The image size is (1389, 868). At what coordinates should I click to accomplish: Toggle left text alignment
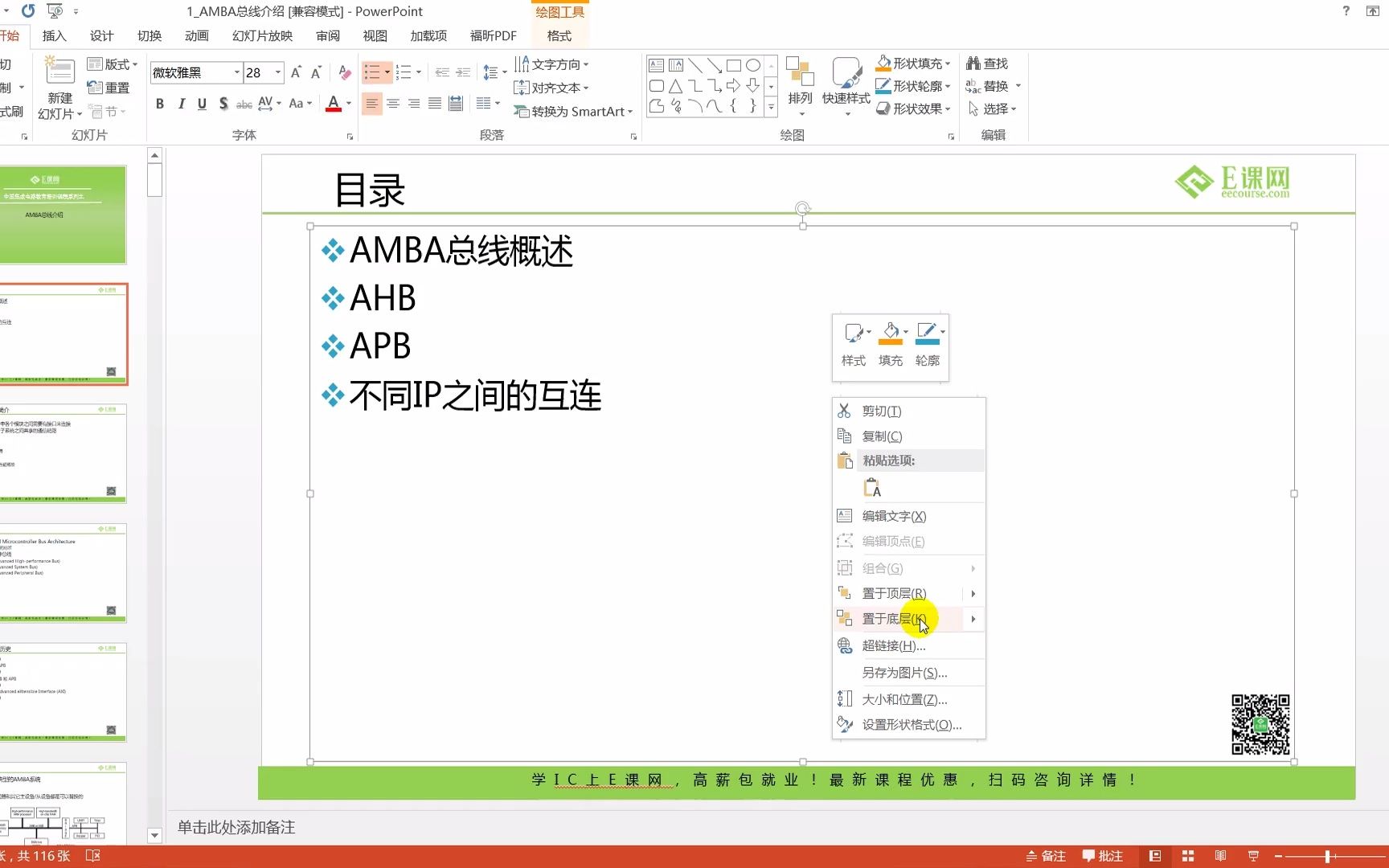(x=371, y=104)
